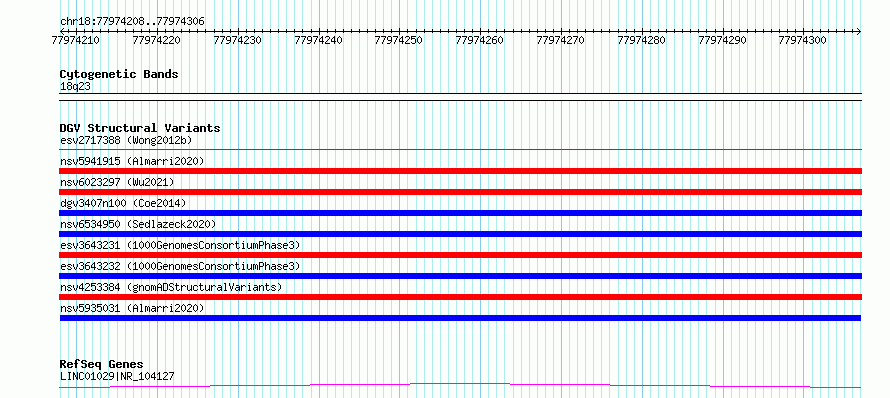Screen dimensions: 890x398
Task: Click the red bar for nsv6023297
Action: 460,192
